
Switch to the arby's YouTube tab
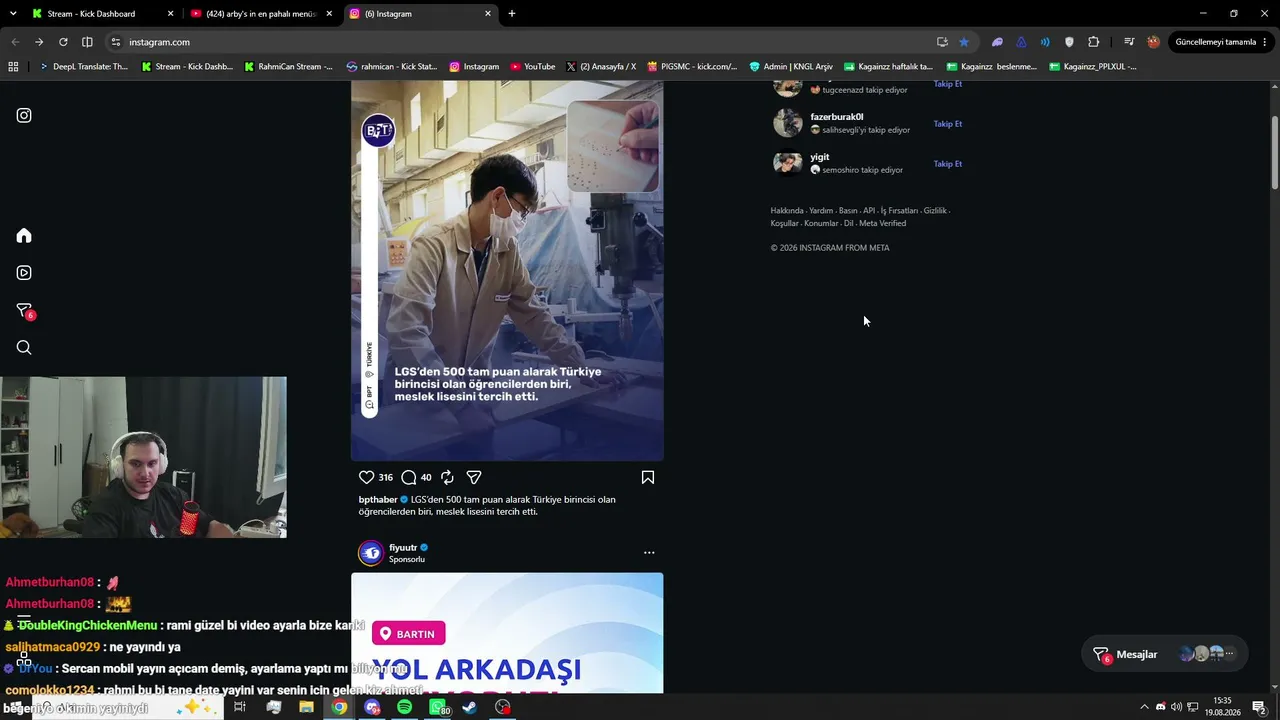click(x=261, y=14)
